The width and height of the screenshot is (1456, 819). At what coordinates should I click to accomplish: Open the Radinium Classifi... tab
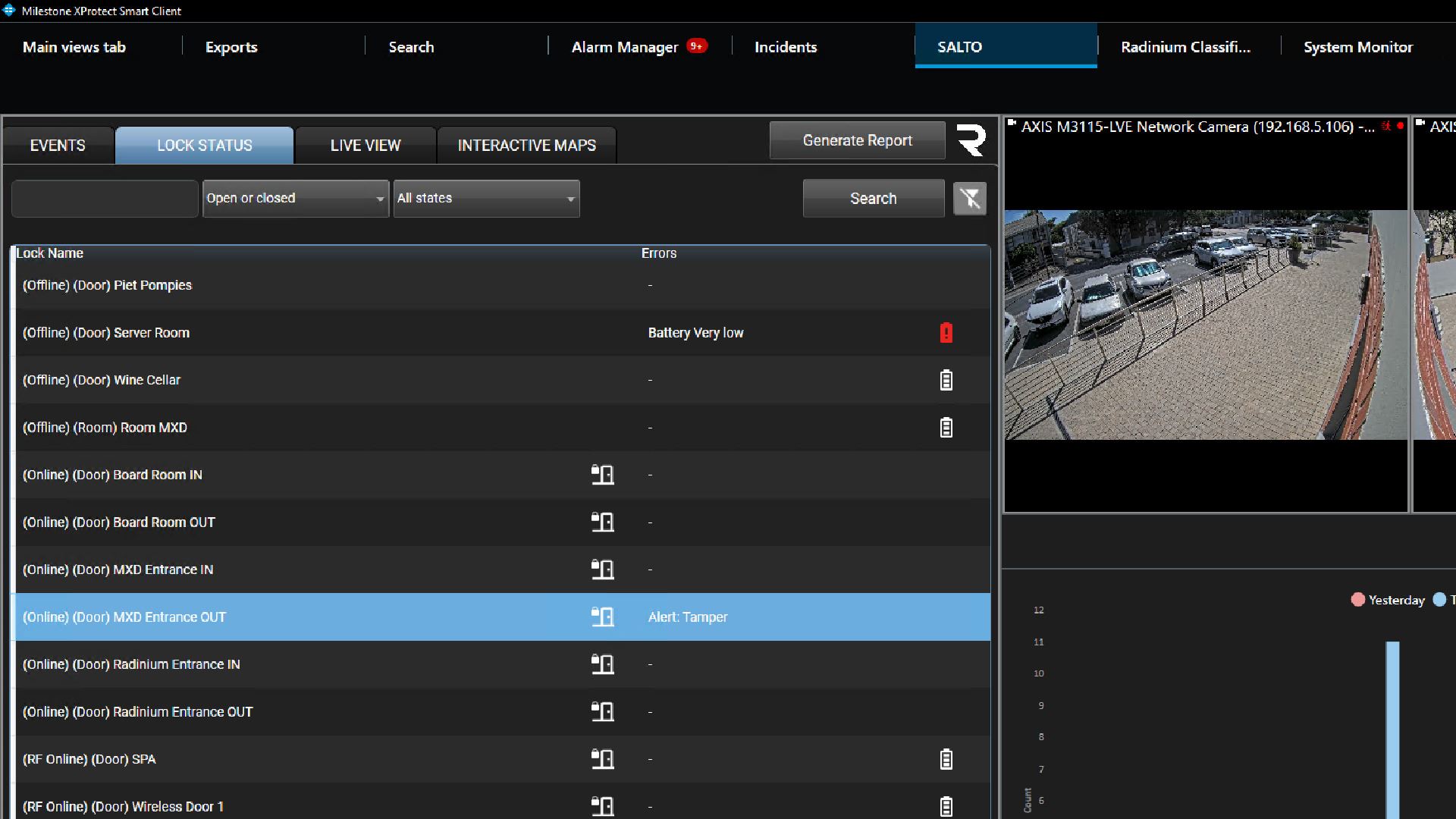point(1186,47)
